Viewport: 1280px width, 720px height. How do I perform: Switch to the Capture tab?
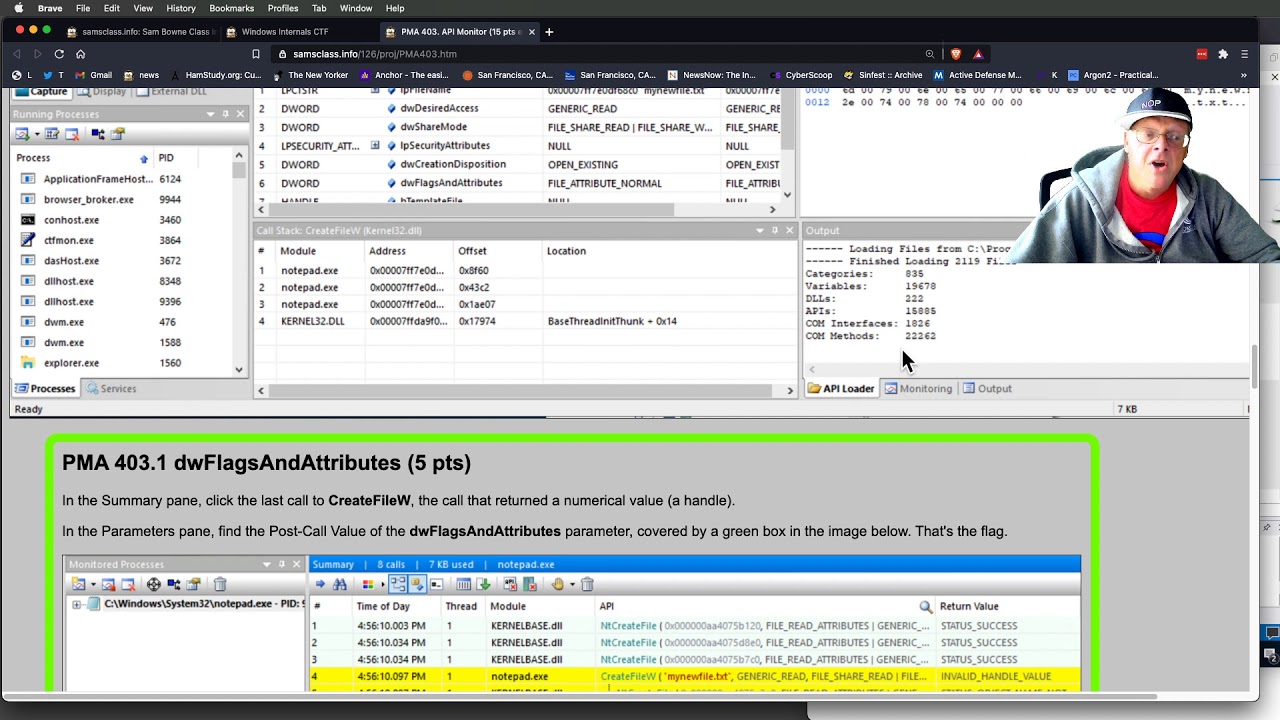(x=41, y=92)
